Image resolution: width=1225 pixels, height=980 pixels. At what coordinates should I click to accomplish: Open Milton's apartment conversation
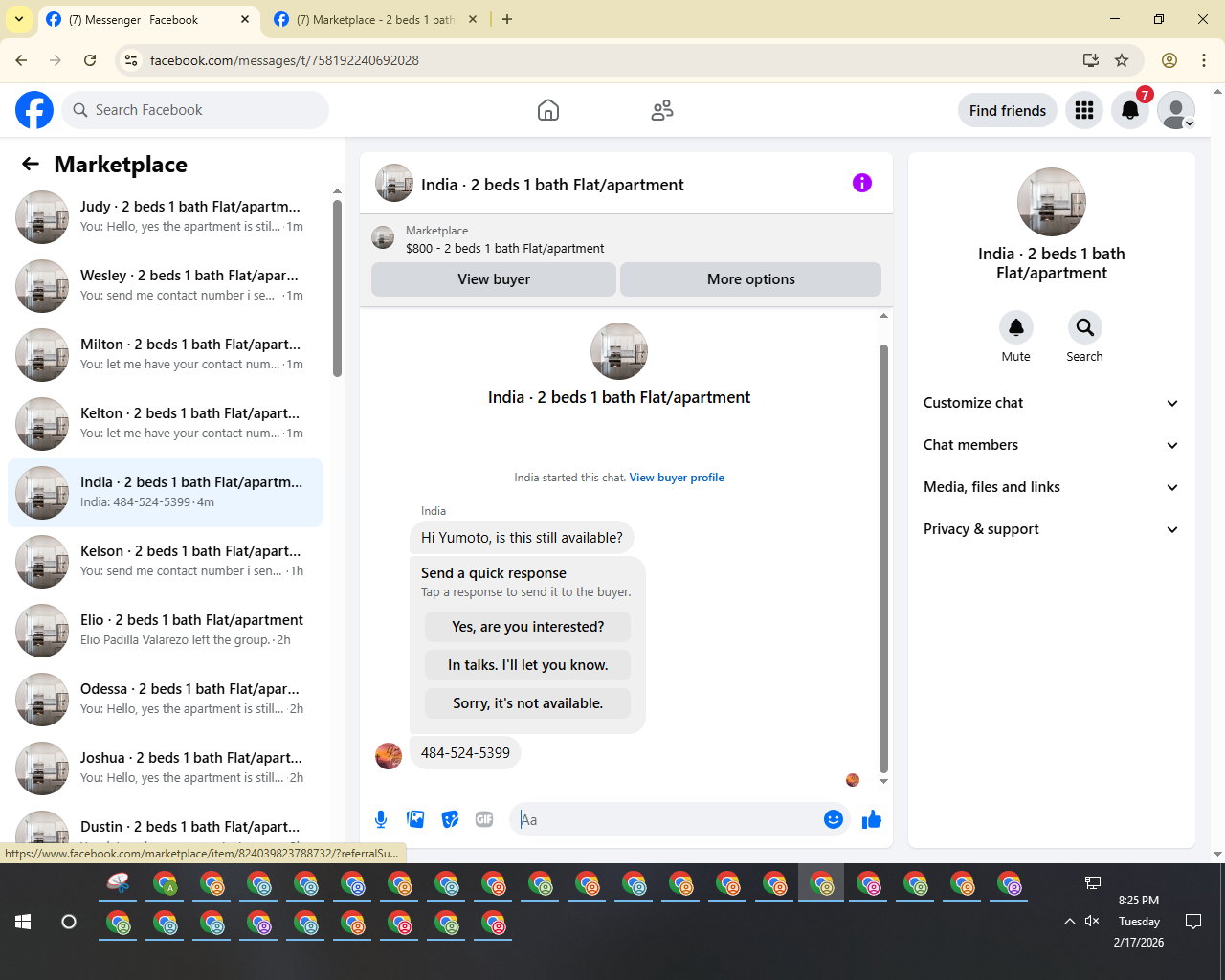tap(165, 355)
